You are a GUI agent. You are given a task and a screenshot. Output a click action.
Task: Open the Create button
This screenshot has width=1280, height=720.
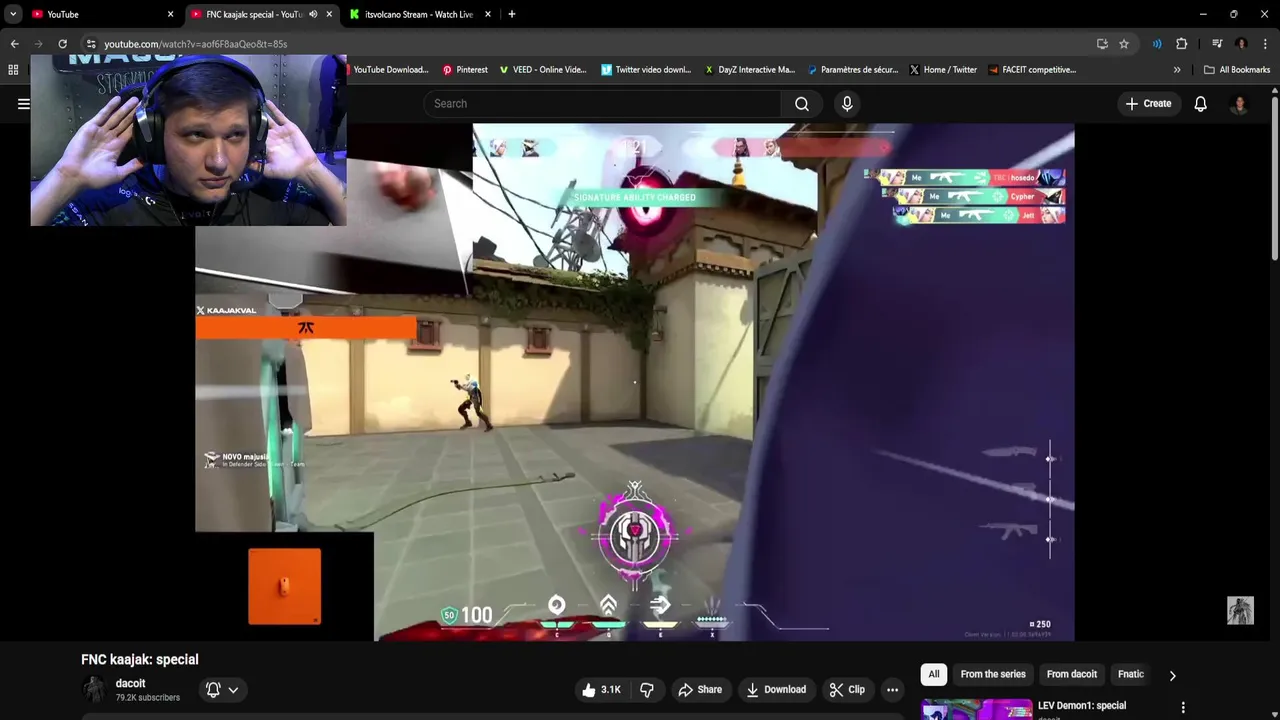point(1148,104)
